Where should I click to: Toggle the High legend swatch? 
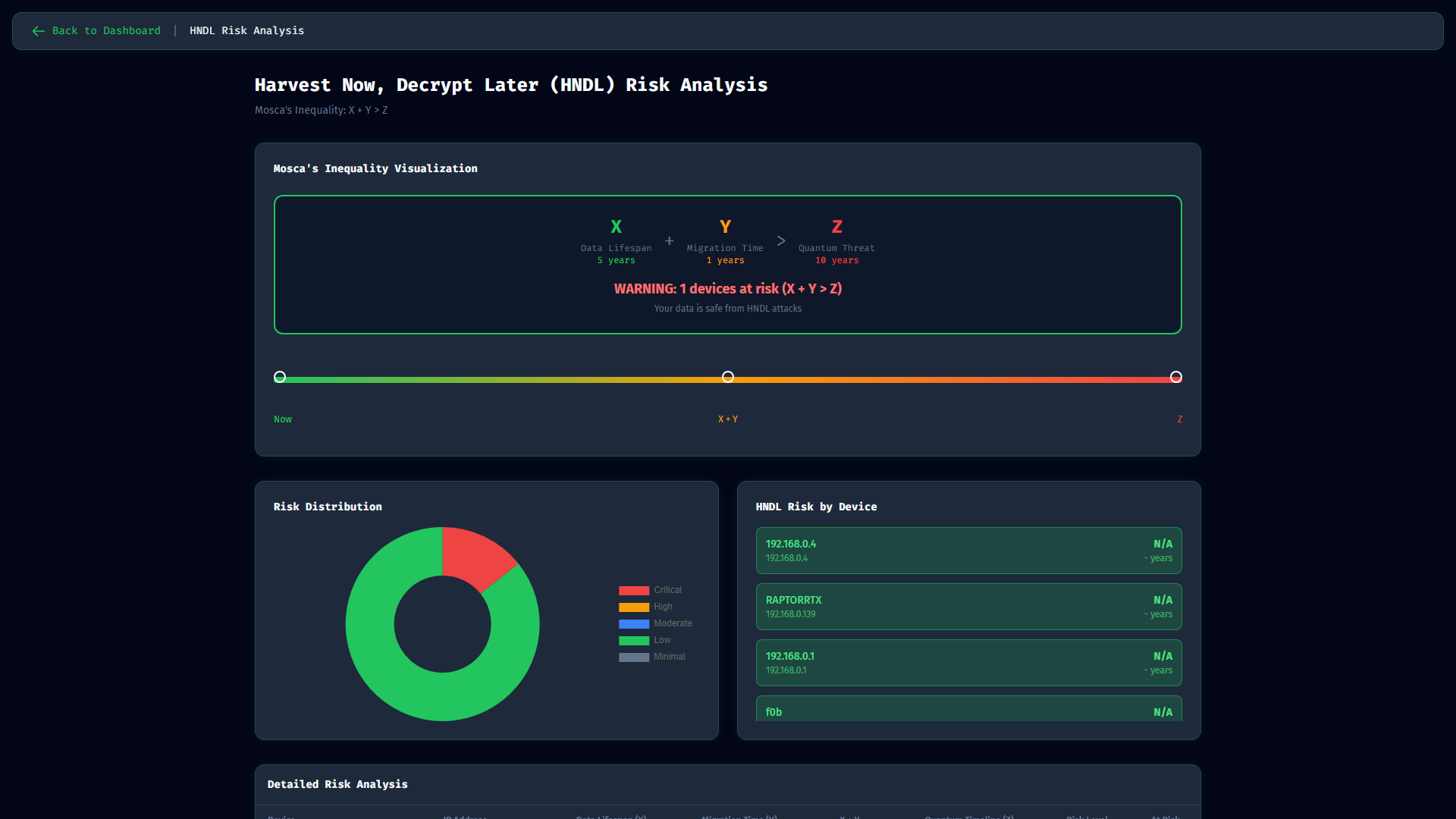[634, 607]
